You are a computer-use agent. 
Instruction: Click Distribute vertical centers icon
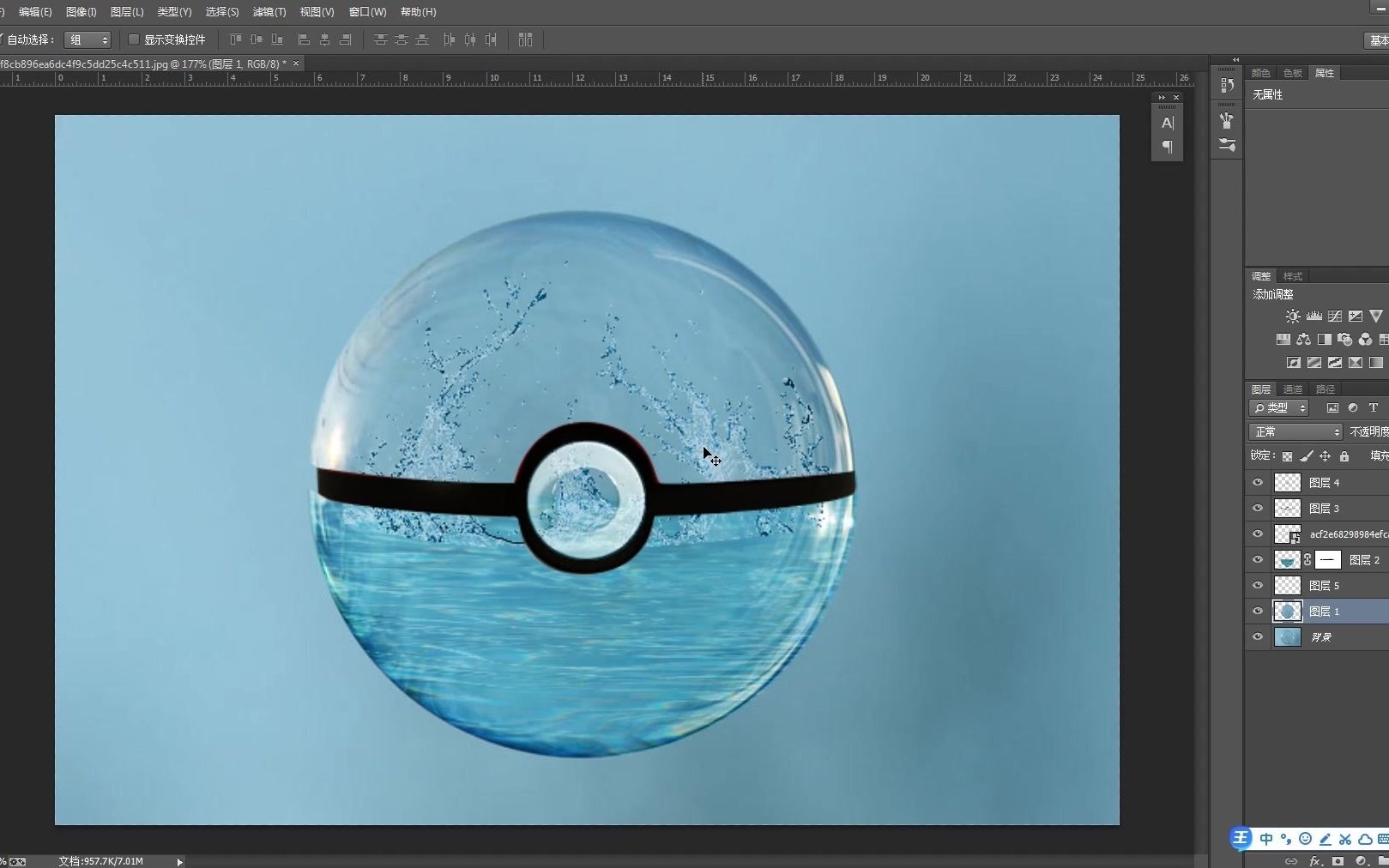point(402,39)
